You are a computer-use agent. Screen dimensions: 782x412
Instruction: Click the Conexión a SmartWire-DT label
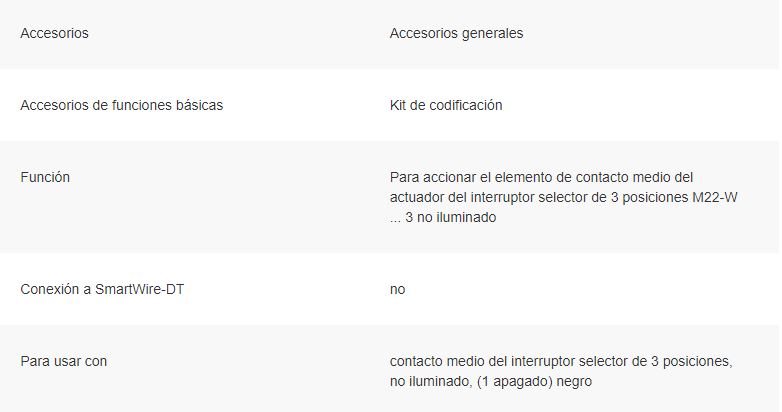102,289
